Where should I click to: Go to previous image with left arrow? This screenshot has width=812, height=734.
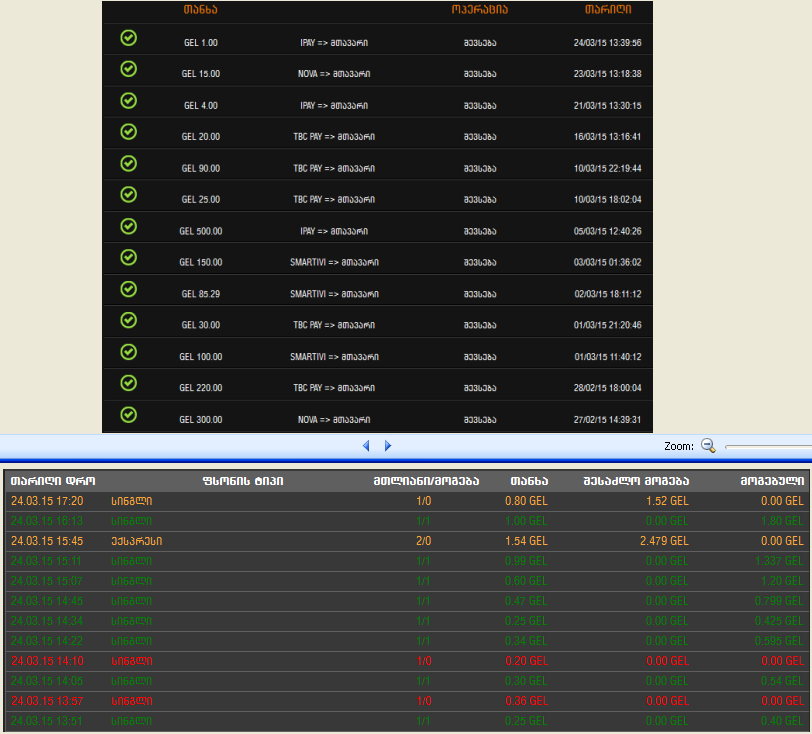coord(366,445)
